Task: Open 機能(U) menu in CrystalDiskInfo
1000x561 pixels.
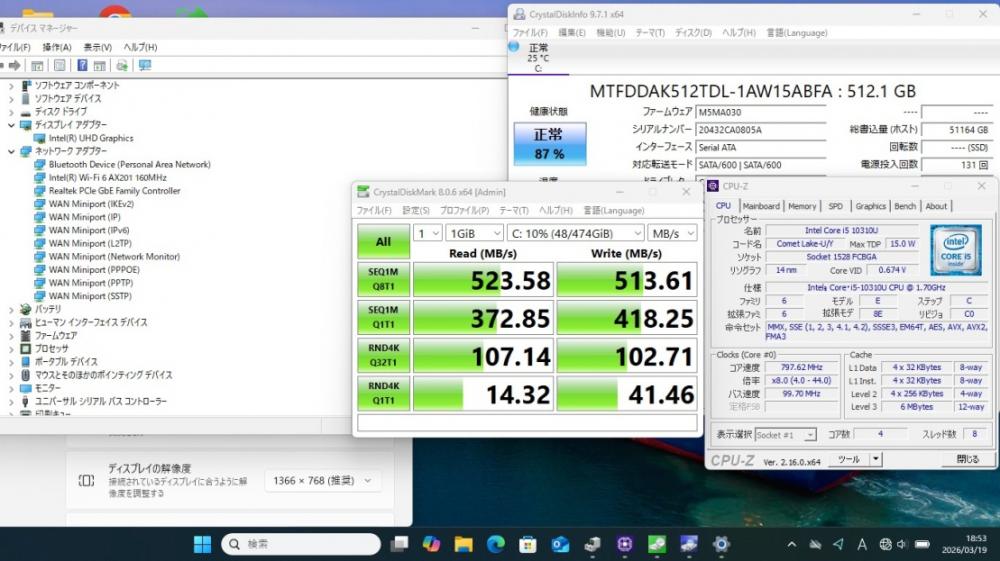Action: [610, 33]
